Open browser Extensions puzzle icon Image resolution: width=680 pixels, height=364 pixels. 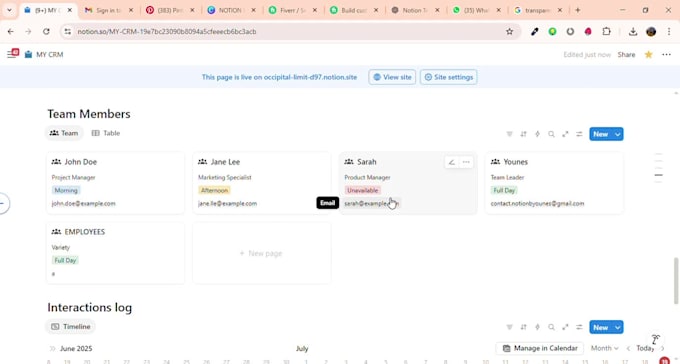point(606,32)
